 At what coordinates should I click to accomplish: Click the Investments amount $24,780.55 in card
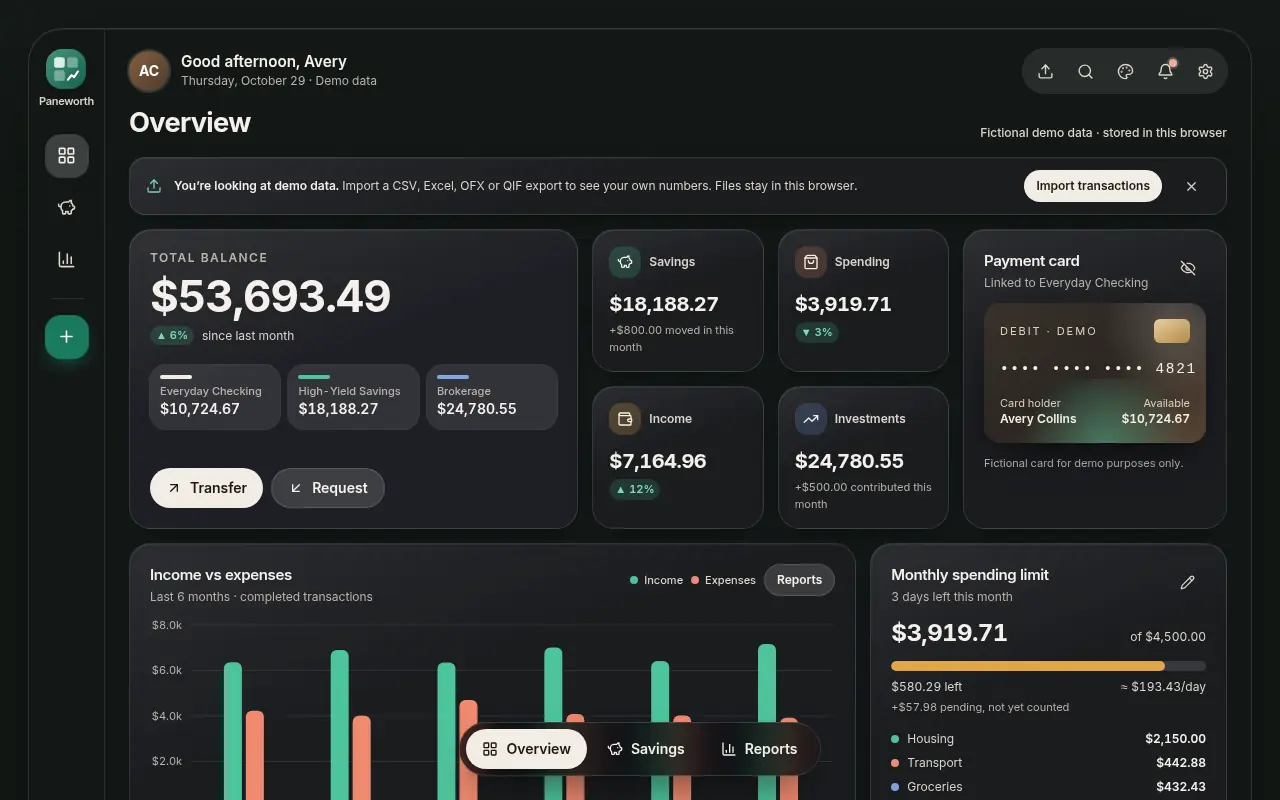pyautogui.click(x=849, y=461)
